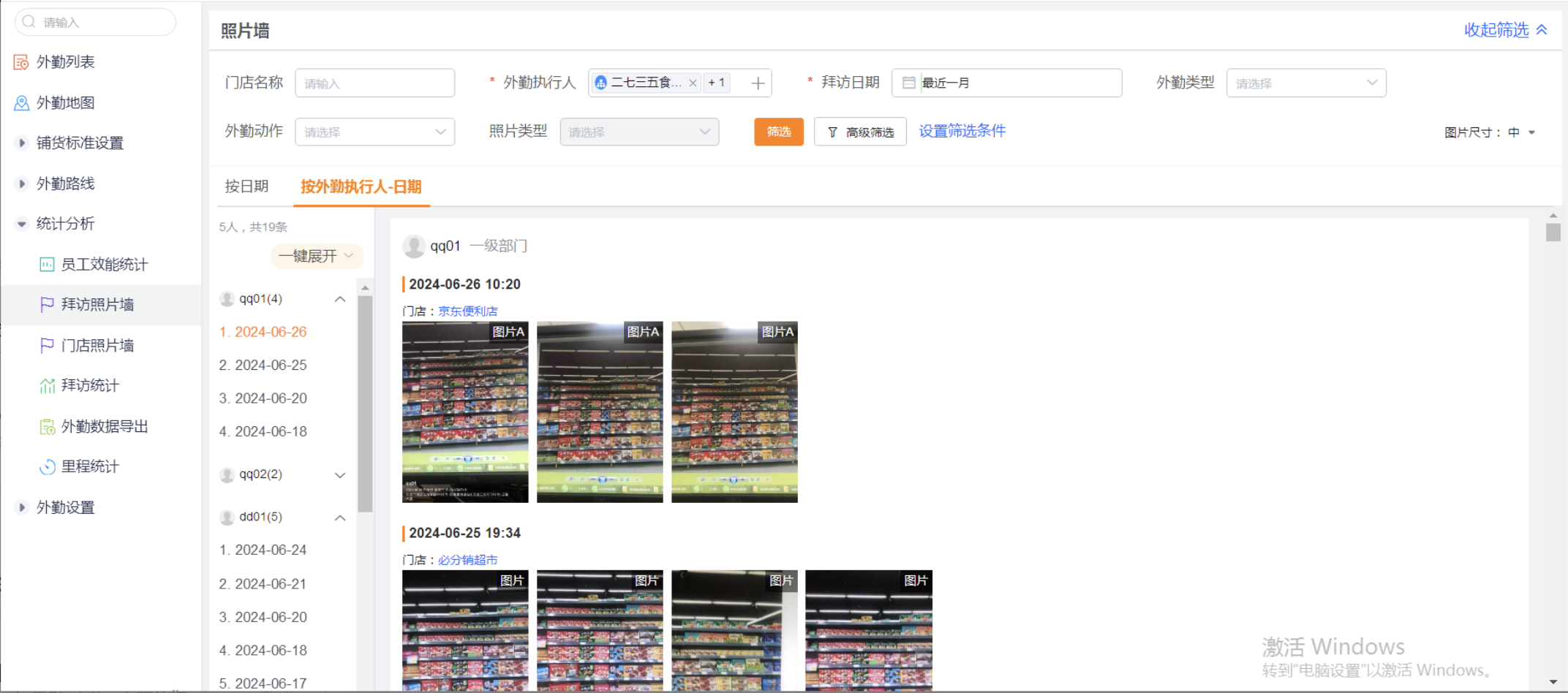Screen dimensions: 1568x693
Task: Click the orange 筛选 button
Action: tap(779, 132)
